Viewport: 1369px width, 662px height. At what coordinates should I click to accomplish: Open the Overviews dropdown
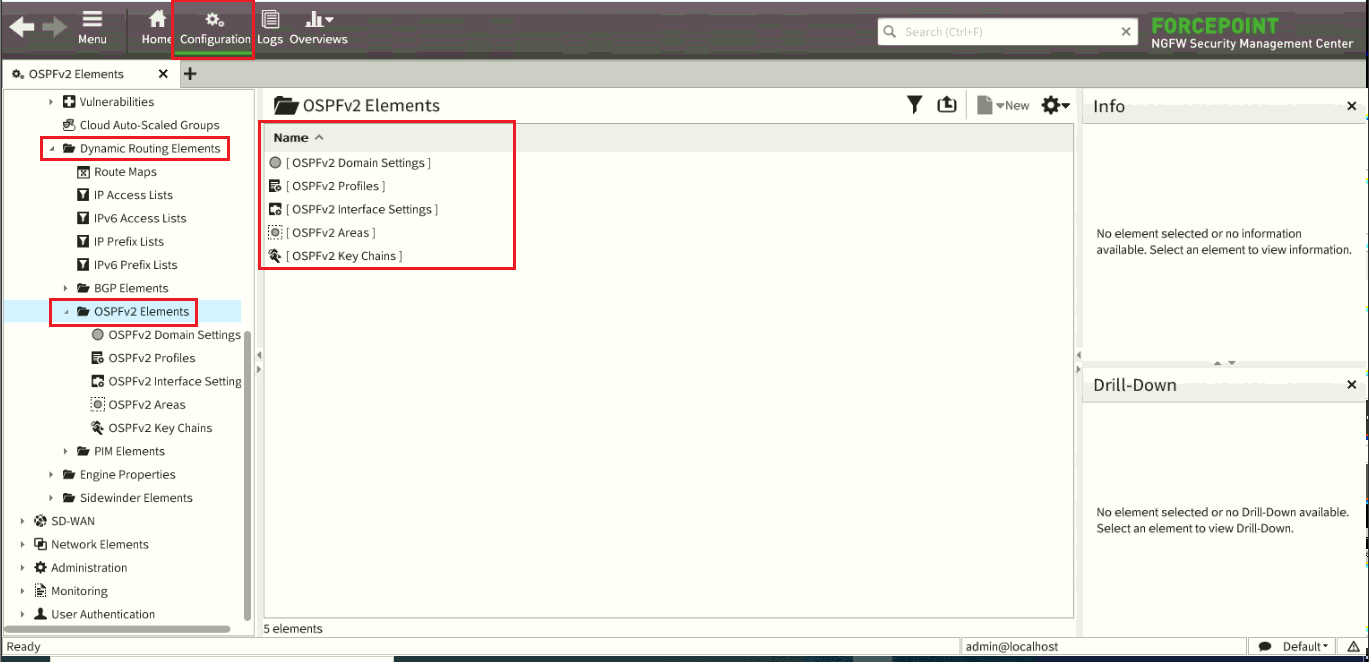[x=318, y=27]
